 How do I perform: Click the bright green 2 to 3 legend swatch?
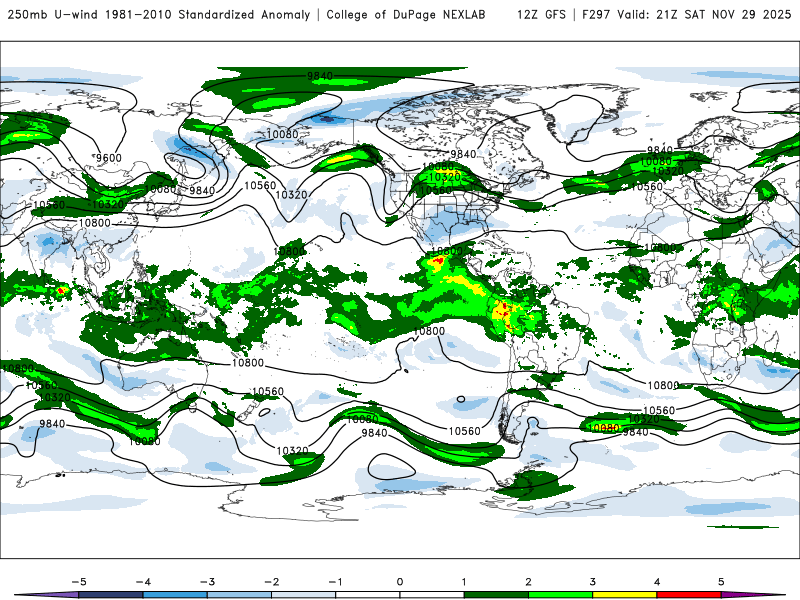click(560, 595)
